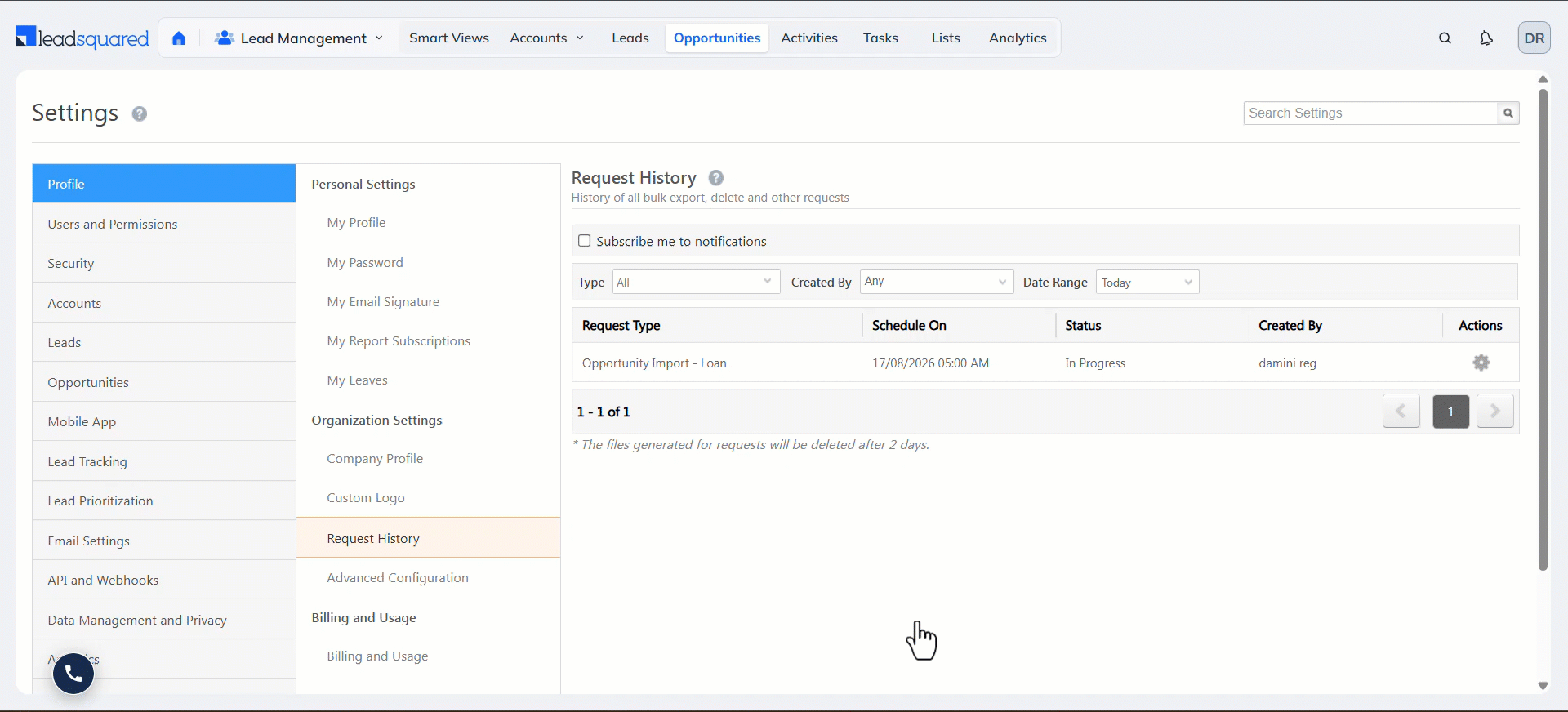Click the Schedule On column header
This screenshot has height=712, width=1568.
click(909, 325)
